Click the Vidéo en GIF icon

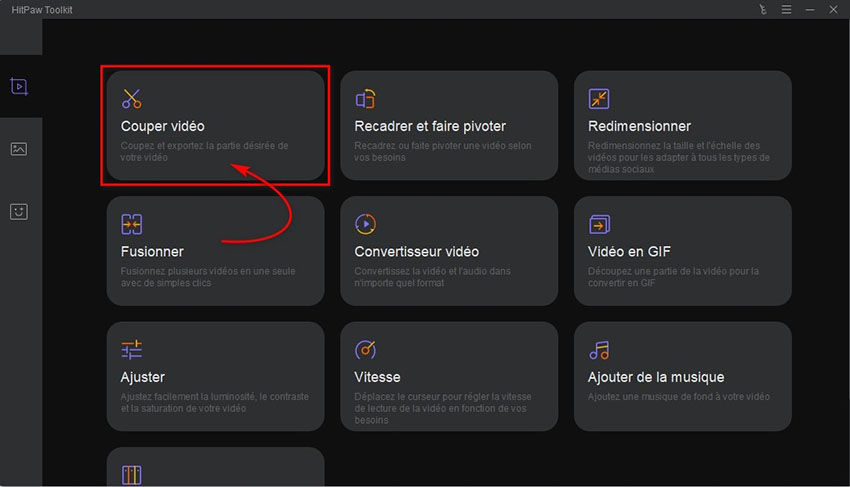pos(599,224)
